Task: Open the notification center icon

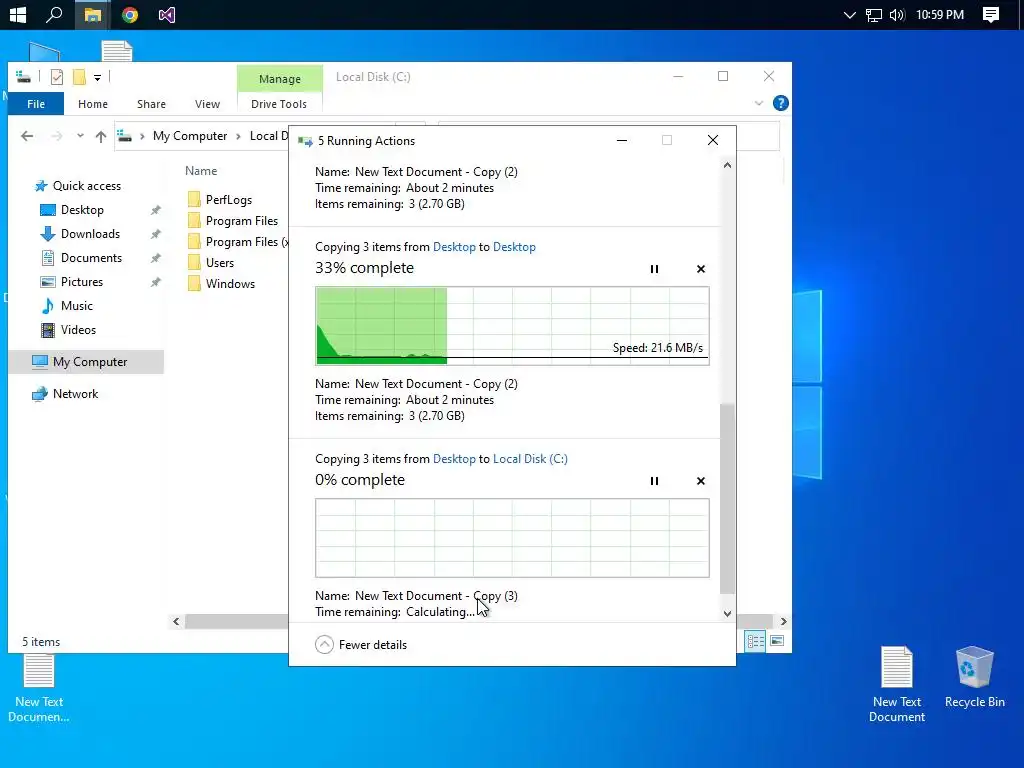Action: 991,14
